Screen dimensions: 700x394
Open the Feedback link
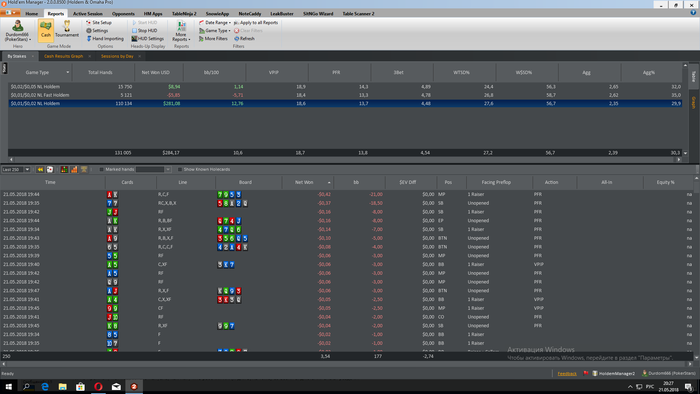tap(567, 373)
